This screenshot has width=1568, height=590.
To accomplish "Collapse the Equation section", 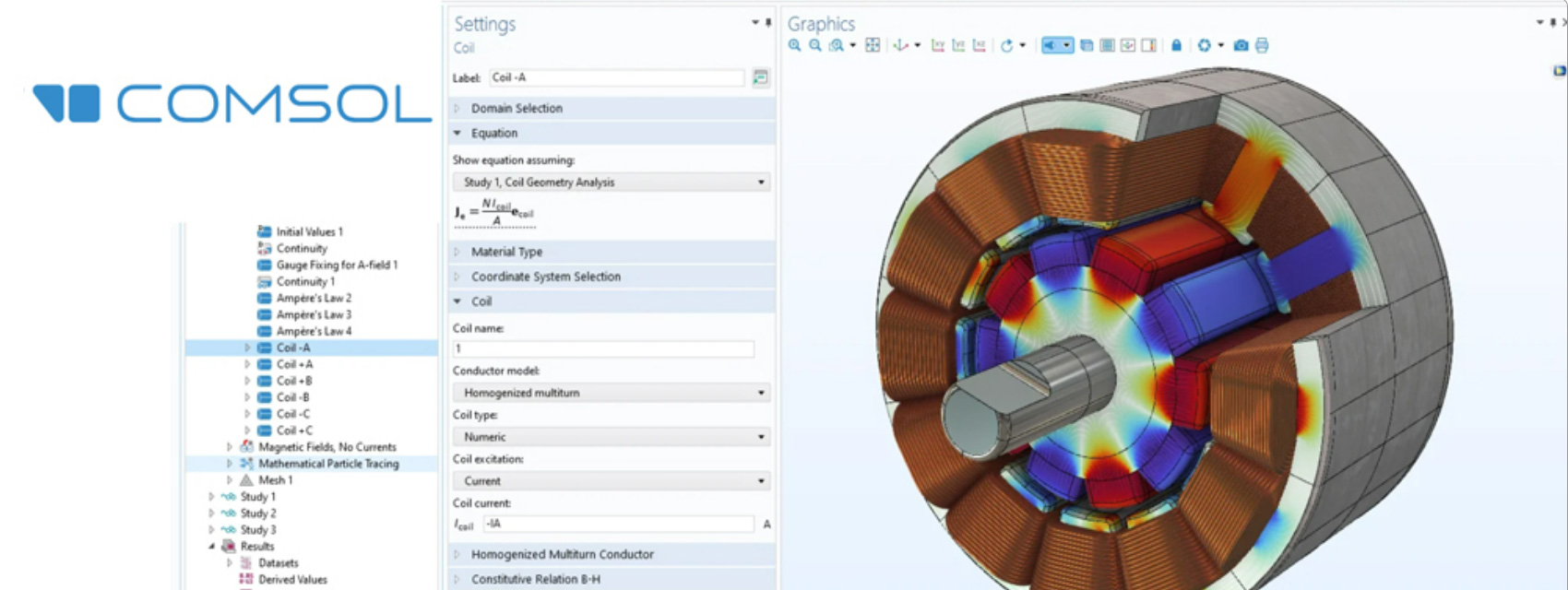I will (494, 133).
